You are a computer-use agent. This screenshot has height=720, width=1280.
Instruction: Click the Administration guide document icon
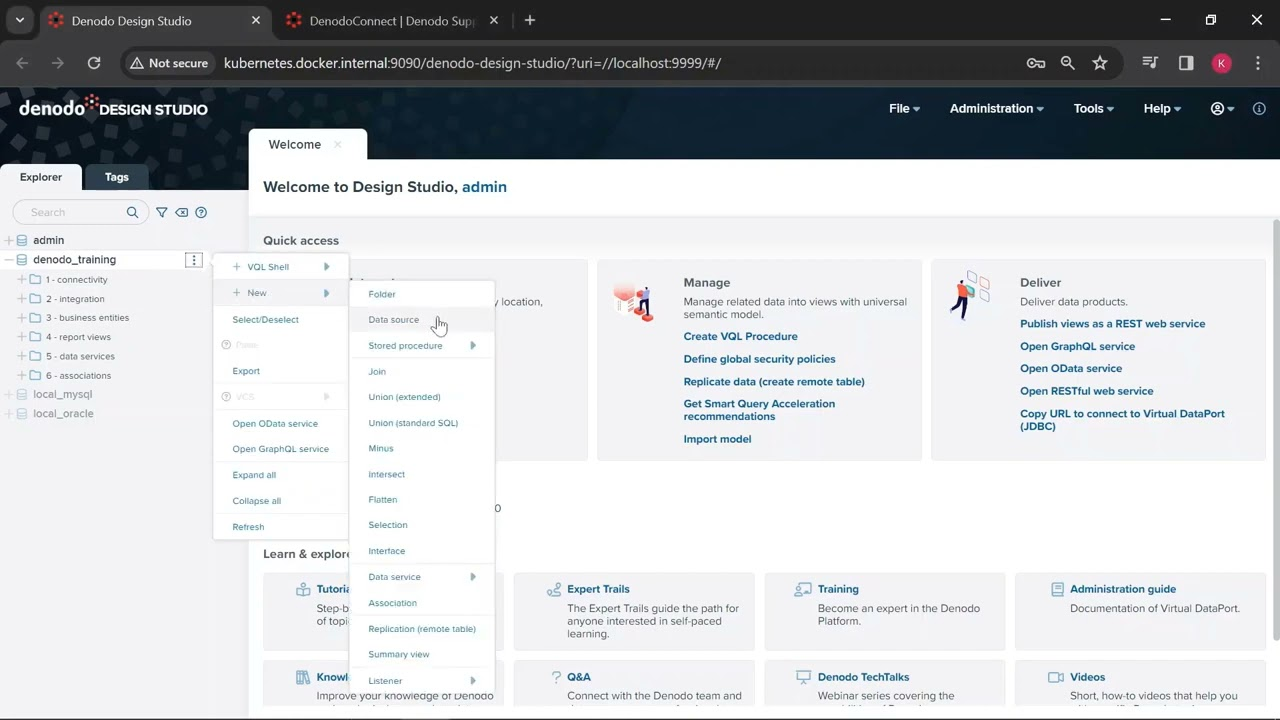pos(1057,590)
